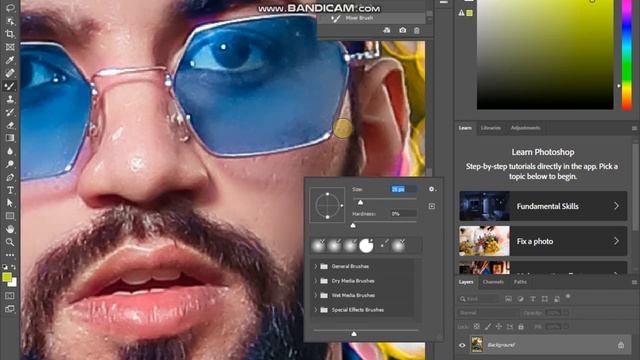Viewport: 640px width, 360px height.
Task: Hide the Background layer with eye icon
Action: click(x=462, y=345)
